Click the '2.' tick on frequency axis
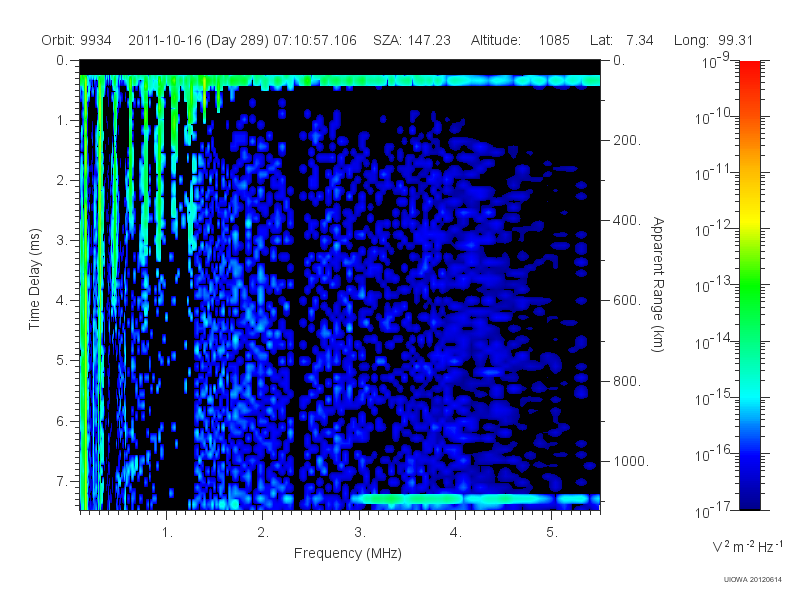Image resolution: width=800 pixels, height=600 pixels. 263,533
